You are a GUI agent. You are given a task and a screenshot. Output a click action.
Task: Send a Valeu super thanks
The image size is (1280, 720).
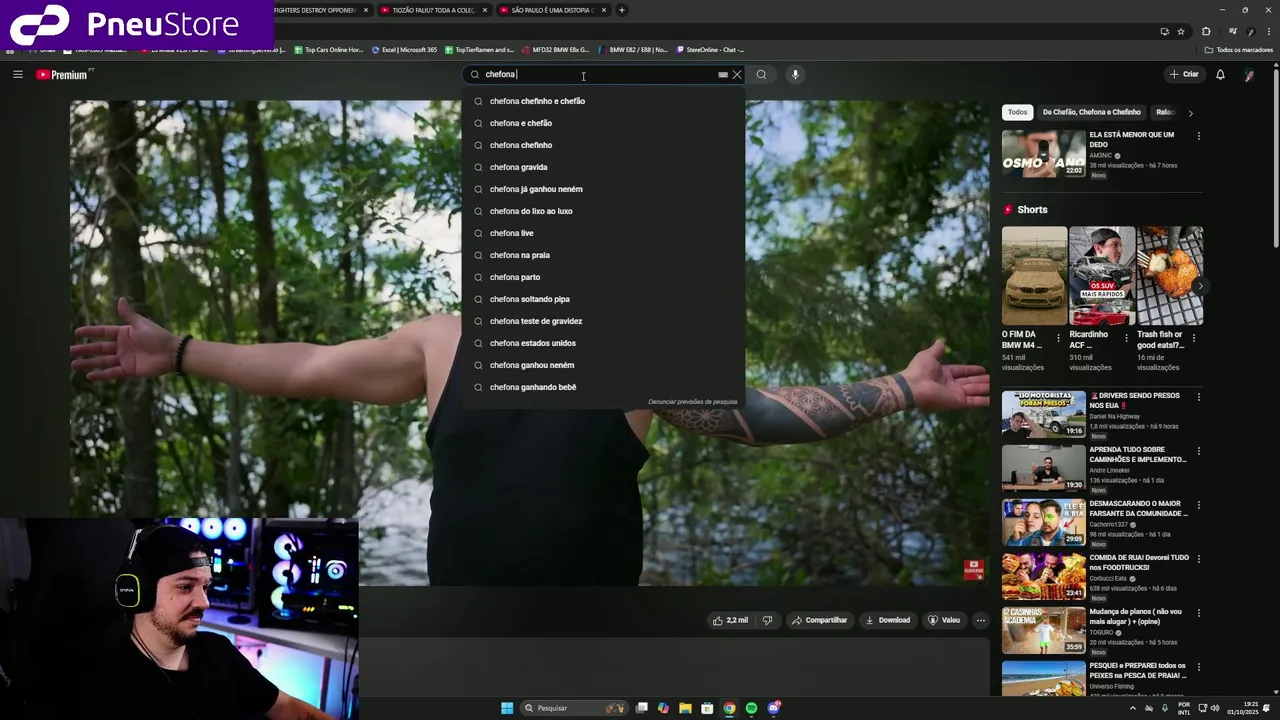pos(943,620)
